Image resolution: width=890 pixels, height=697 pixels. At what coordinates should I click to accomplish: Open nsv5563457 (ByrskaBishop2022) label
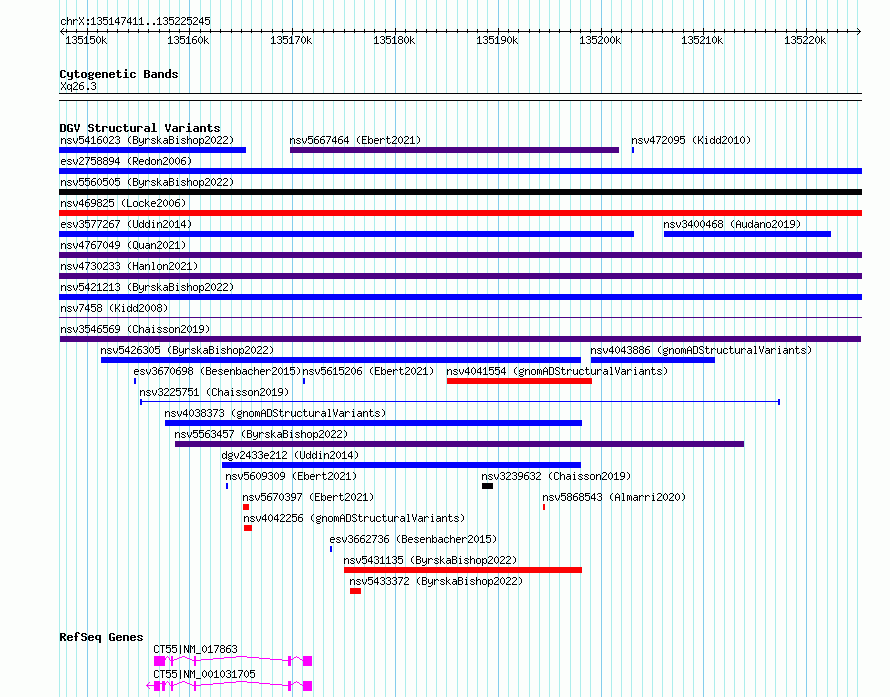[261, 434]
